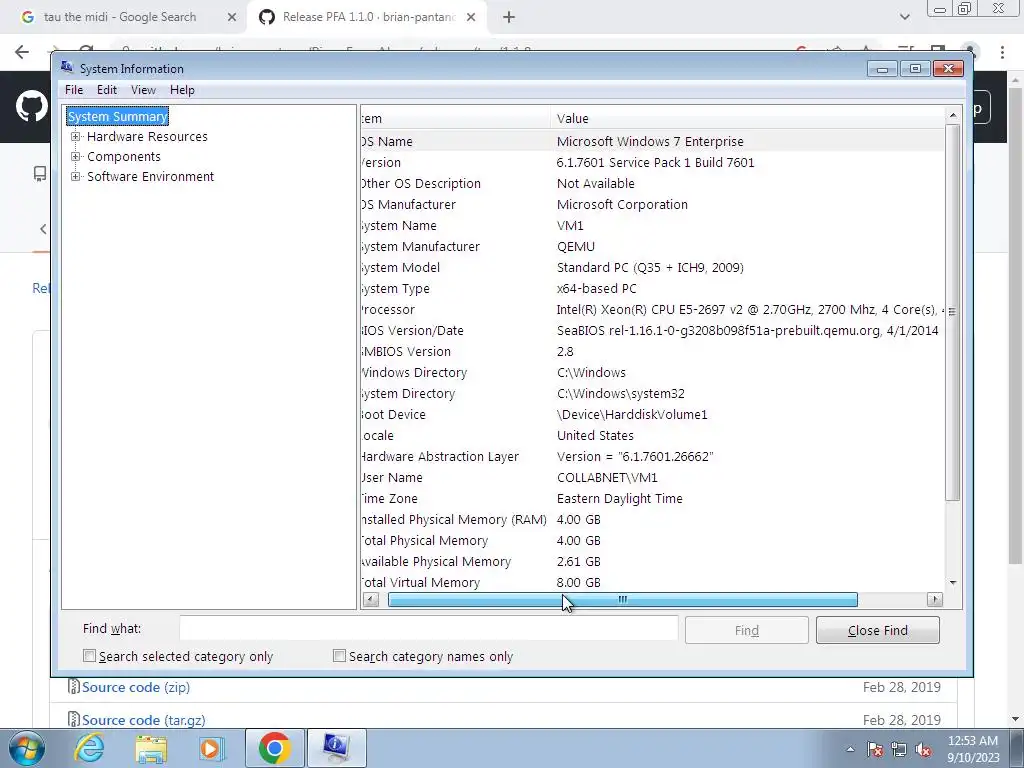Select the Total Virtual Memory row
1024x768 pixels.
click(652, 583)
